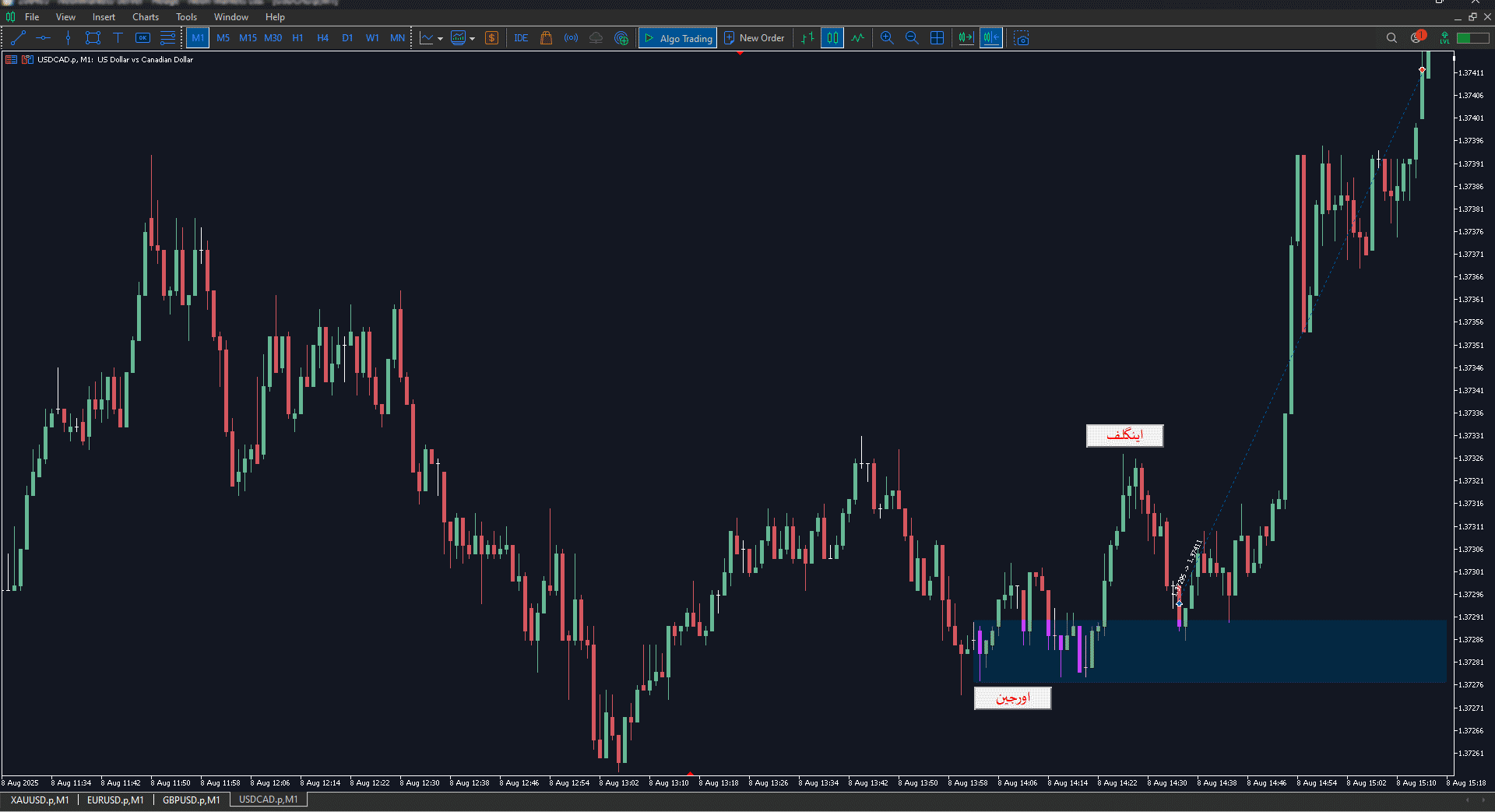Tile chart windows with grid icon
Image resolution: width=1495 pixels, height=812 pixels.
click(x=937, y=37)
